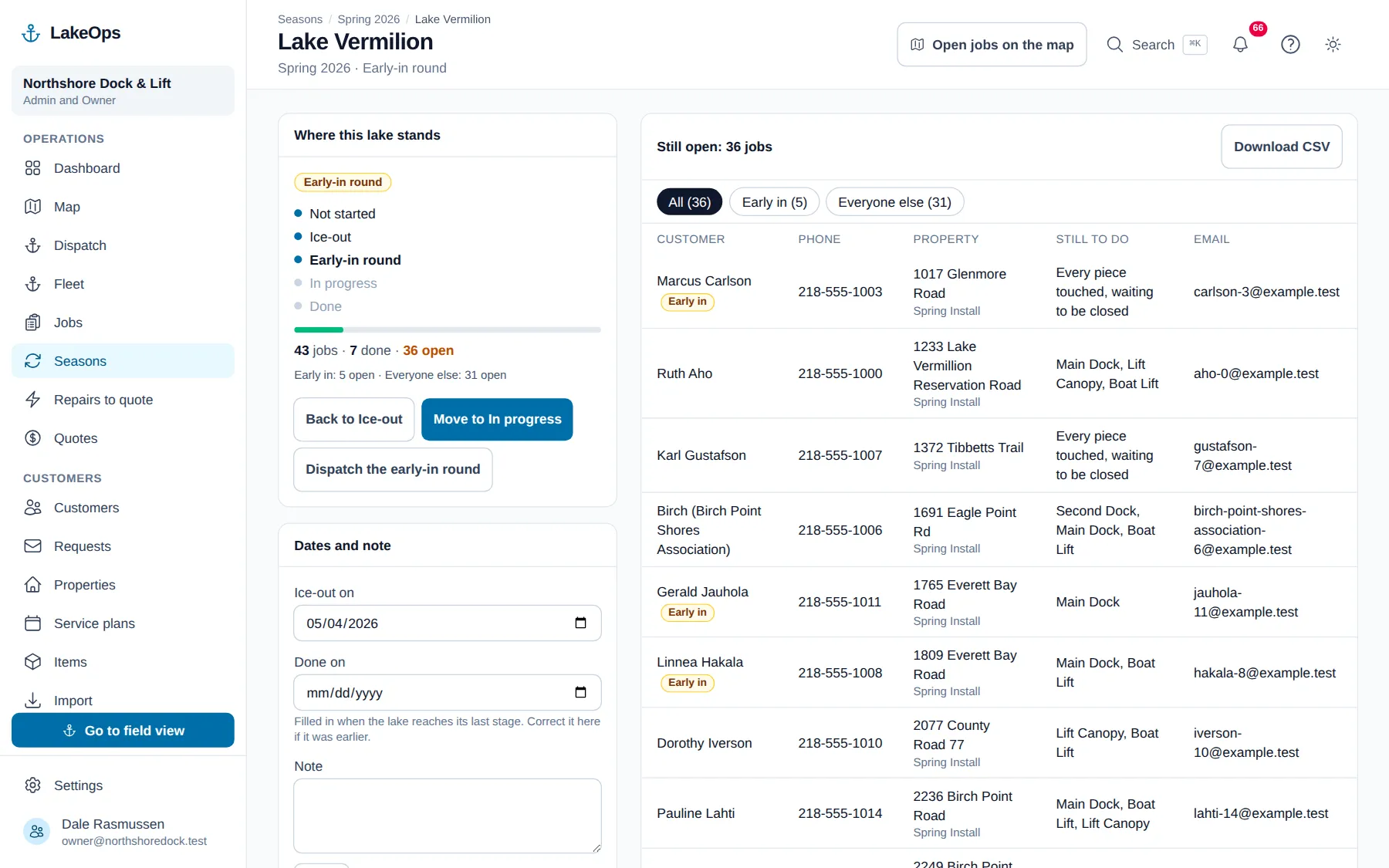Open Properties in the sidebar
The image size is (1389, 868).
click(123, 585)
